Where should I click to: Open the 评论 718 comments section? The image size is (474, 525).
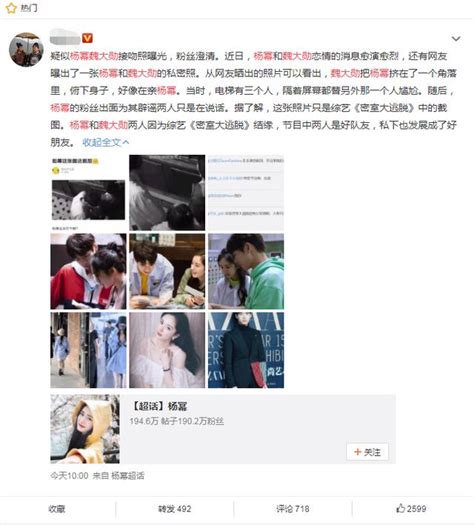[x=293, y=509]
